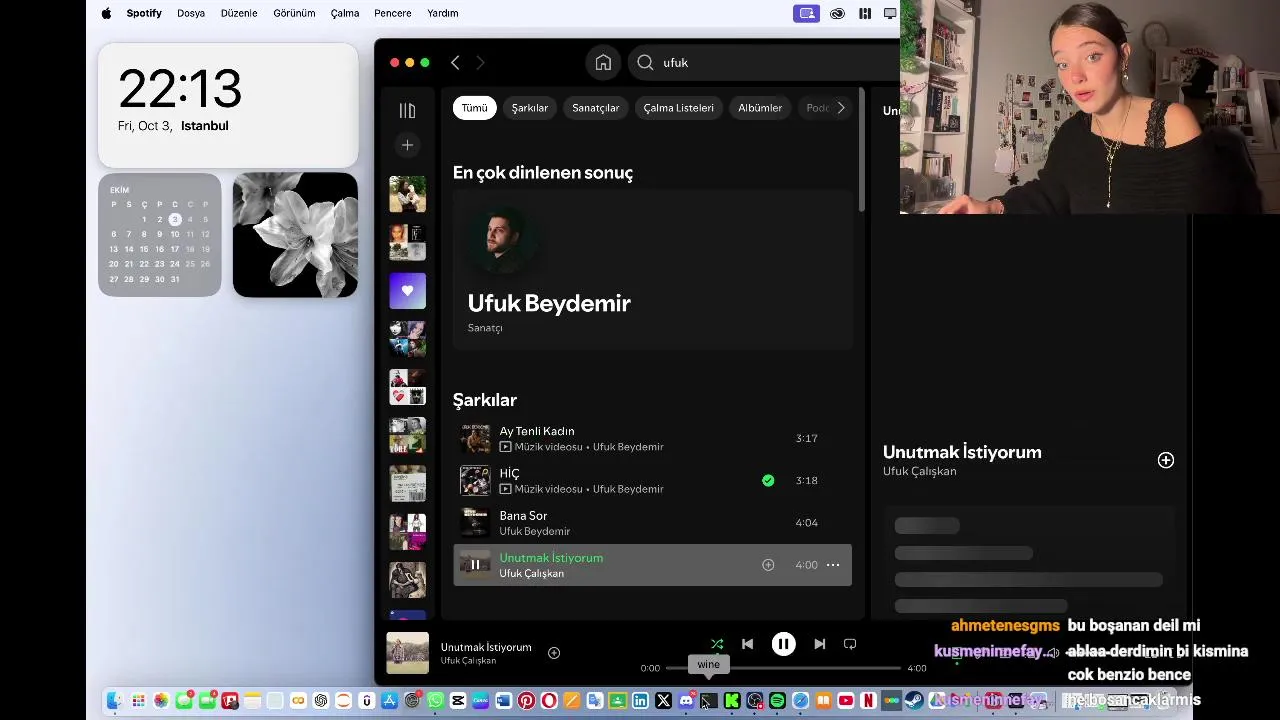Pause playback in the player bar
Image resolution: width=1280 pixels, height=720 pixels.
coord(784,644)
